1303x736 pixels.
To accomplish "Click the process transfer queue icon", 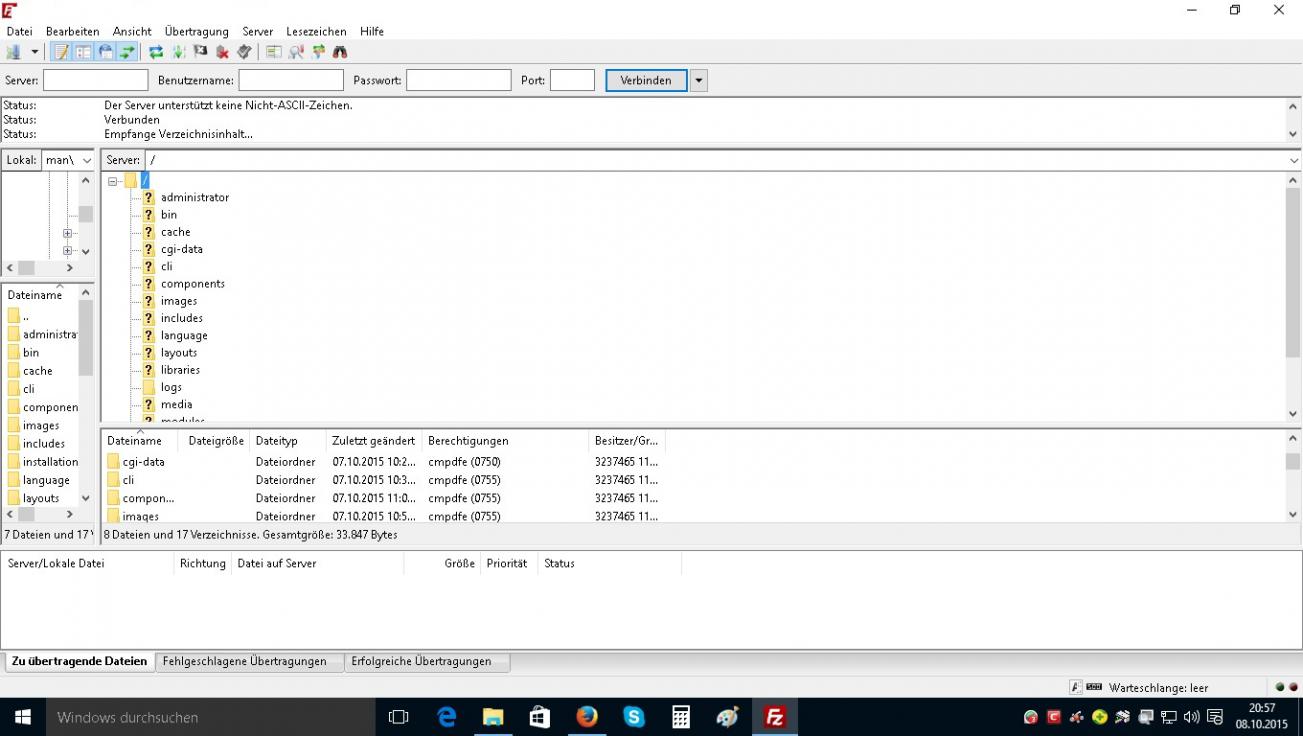I will 178,52.
